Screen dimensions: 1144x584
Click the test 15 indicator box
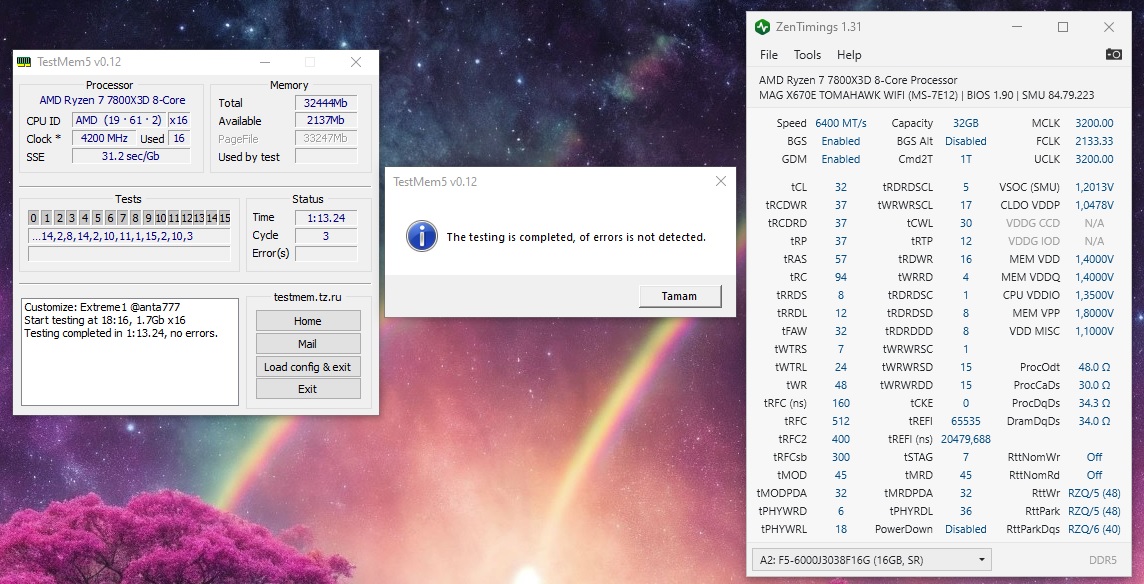[x=225, y=218]
